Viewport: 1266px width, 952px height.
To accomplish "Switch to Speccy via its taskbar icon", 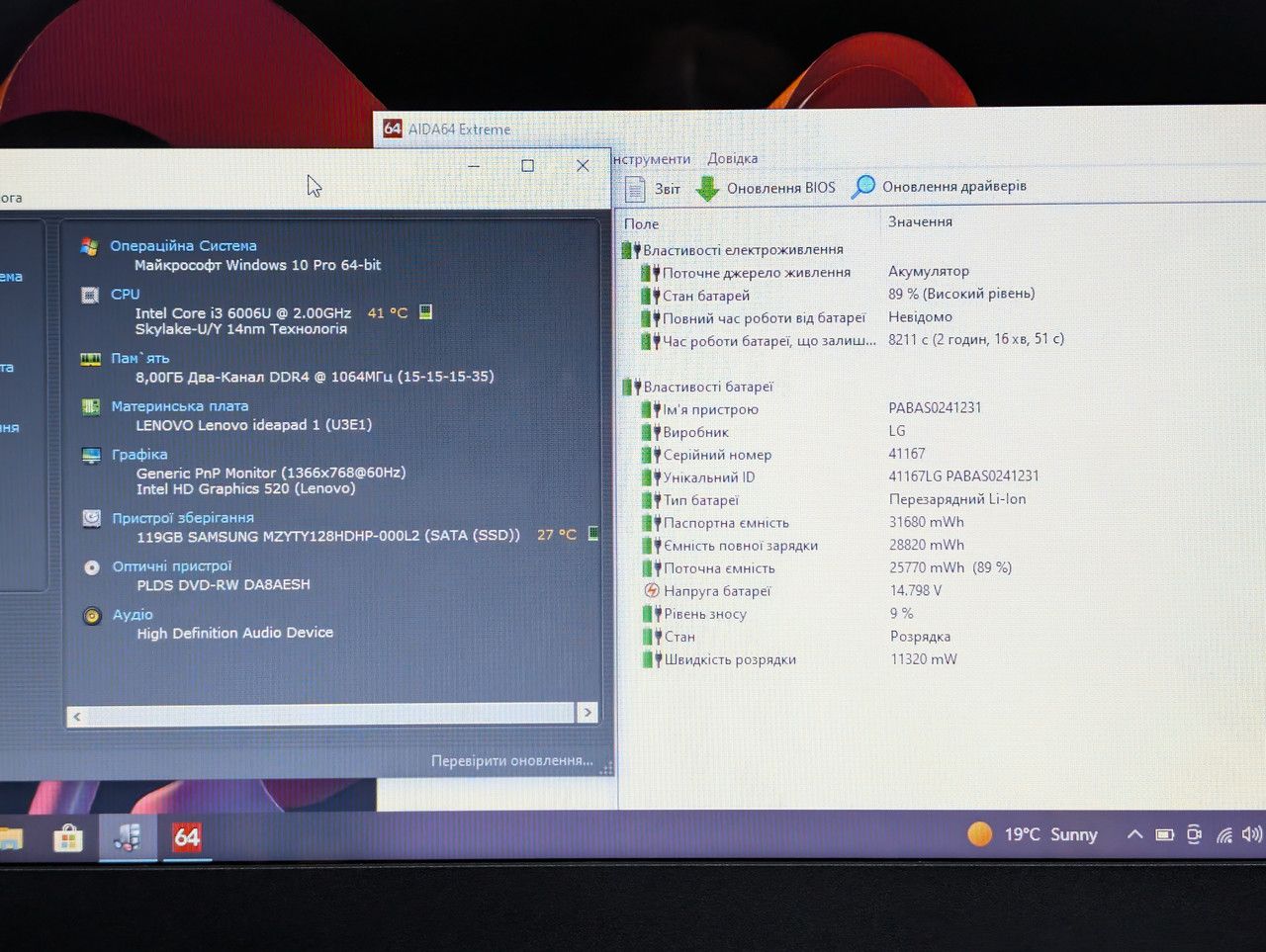I will (x=127, y=838).
